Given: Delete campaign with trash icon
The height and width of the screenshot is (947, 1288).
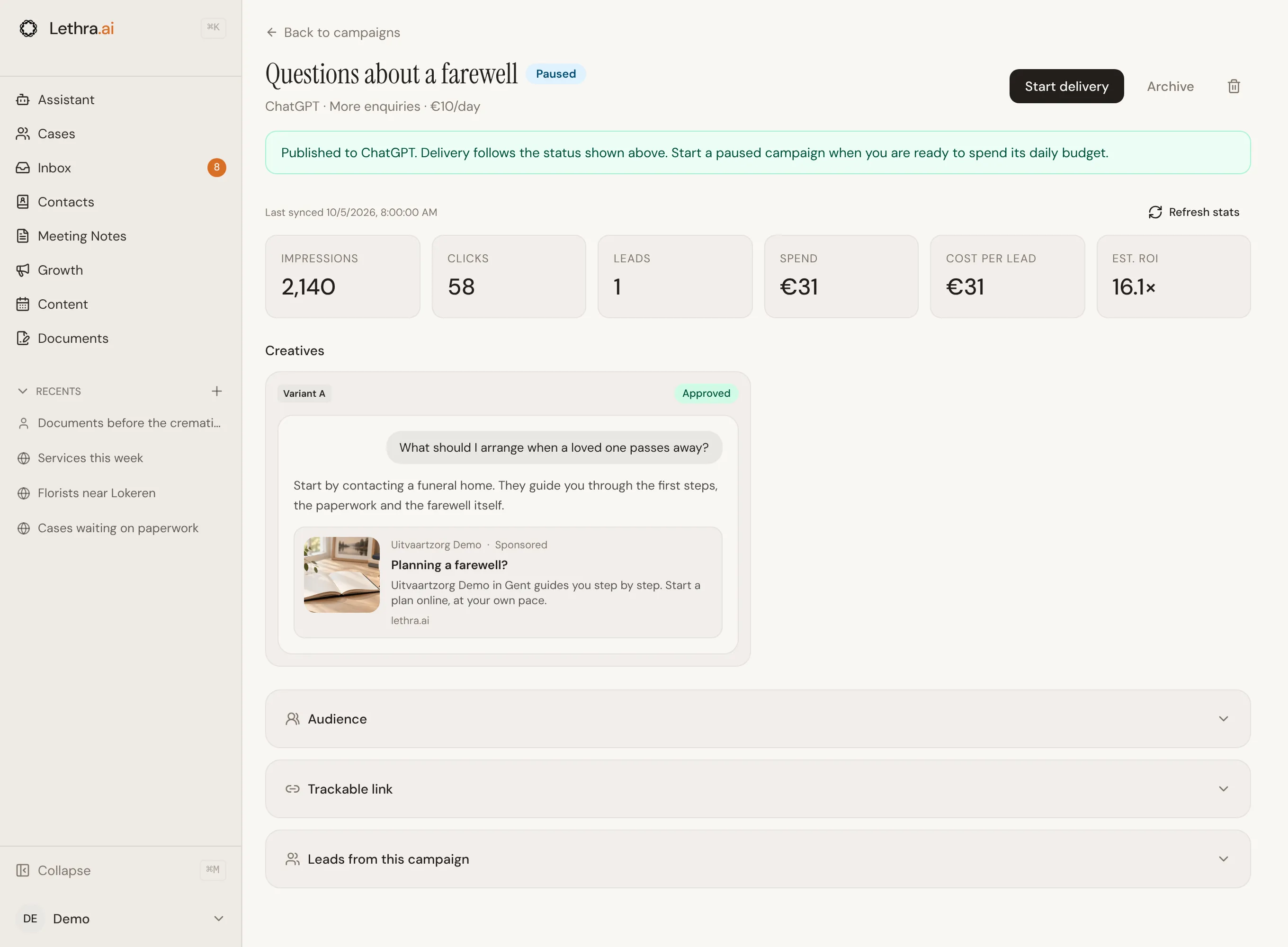Looking at the screenshot, I should tap(1234, 87).
